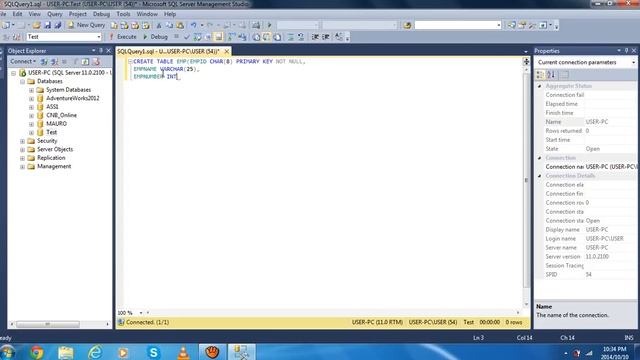Collapse the USER-PC server node
The image size is (640, 360).
[x=13, y=73]
